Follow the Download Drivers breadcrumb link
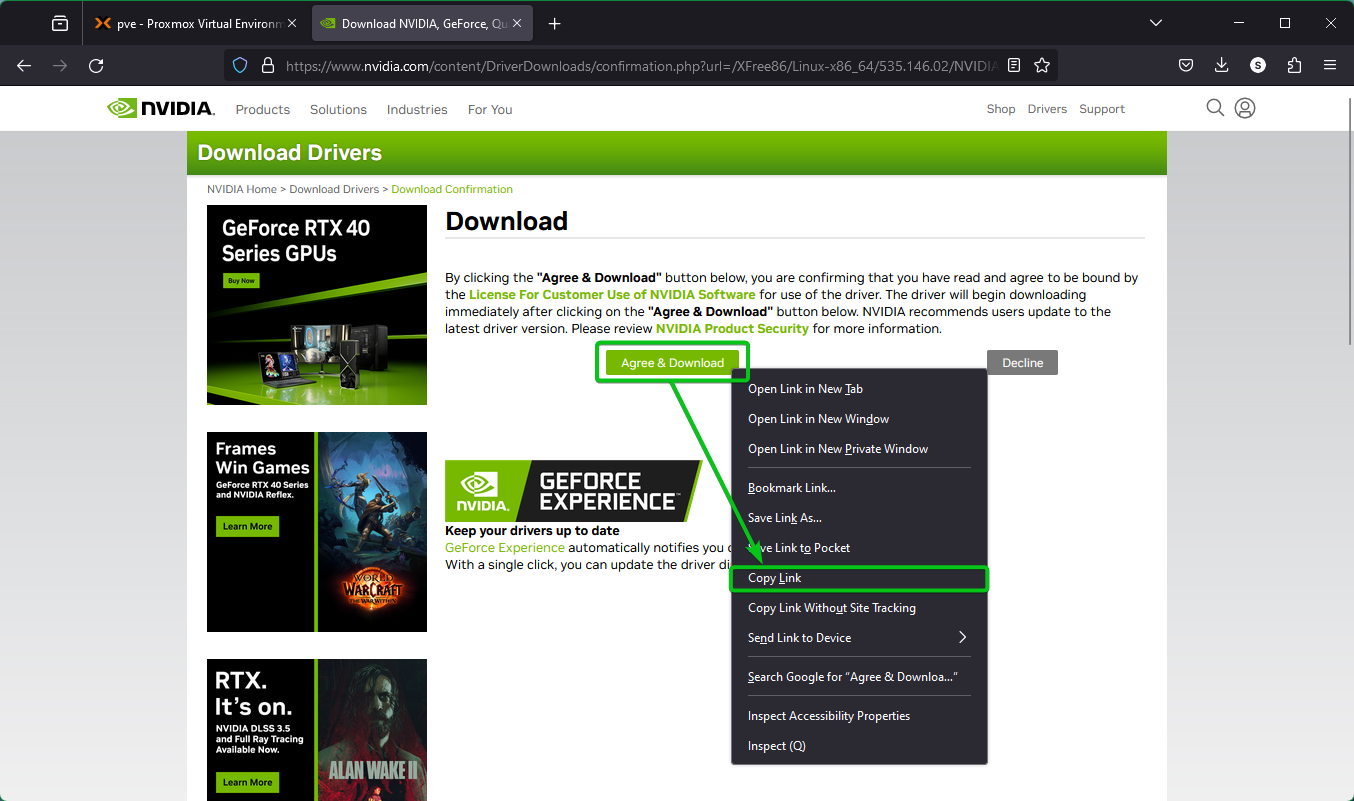 pos(334,189)
